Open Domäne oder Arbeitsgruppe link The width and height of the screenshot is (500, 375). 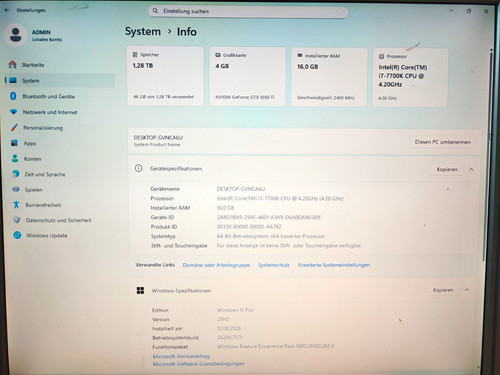click(216, 265)
